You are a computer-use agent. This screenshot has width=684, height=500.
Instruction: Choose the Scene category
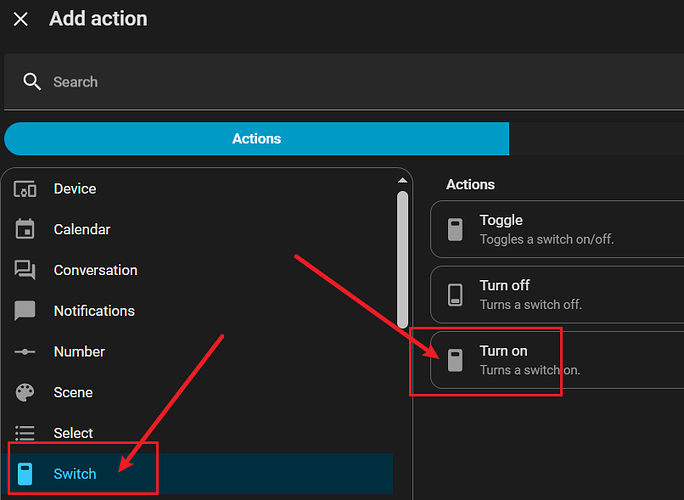click(73, 392)
